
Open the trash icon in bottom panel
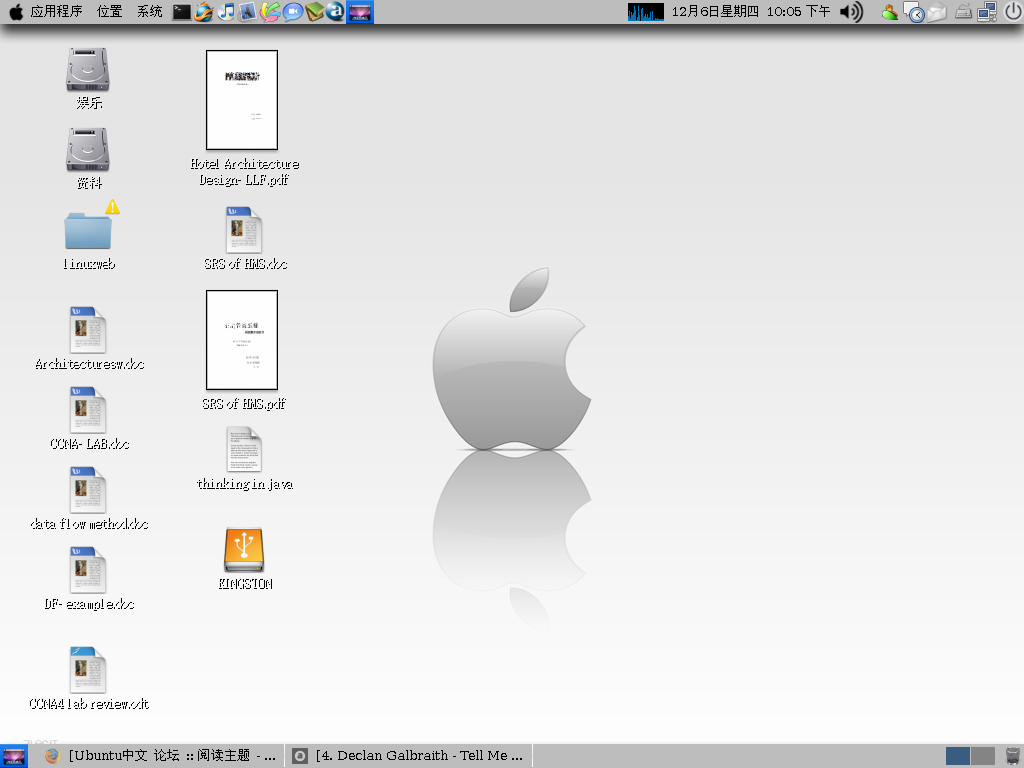click(1012, 756)
